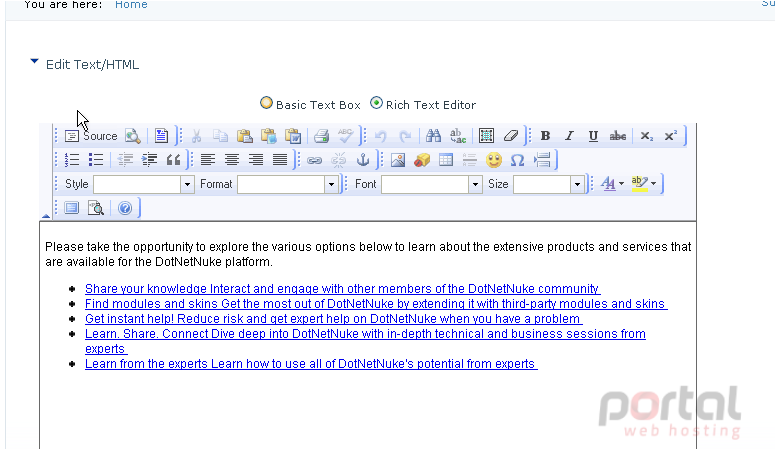Insert a Table
This screenshot has height=450, width=776.
click(x=446, y=160)
